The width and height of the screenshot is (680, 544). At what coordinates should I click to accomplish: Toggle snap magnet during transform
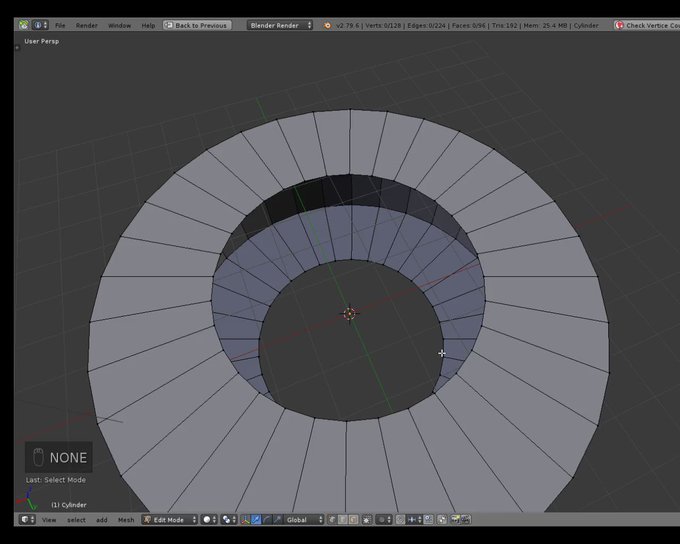(x=400, y=520)
